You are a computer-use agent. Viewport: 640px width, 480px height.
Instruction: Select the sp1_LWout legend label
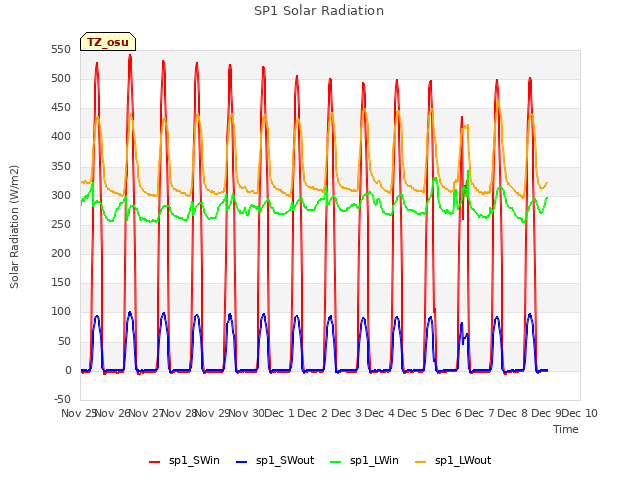(463, 460)
